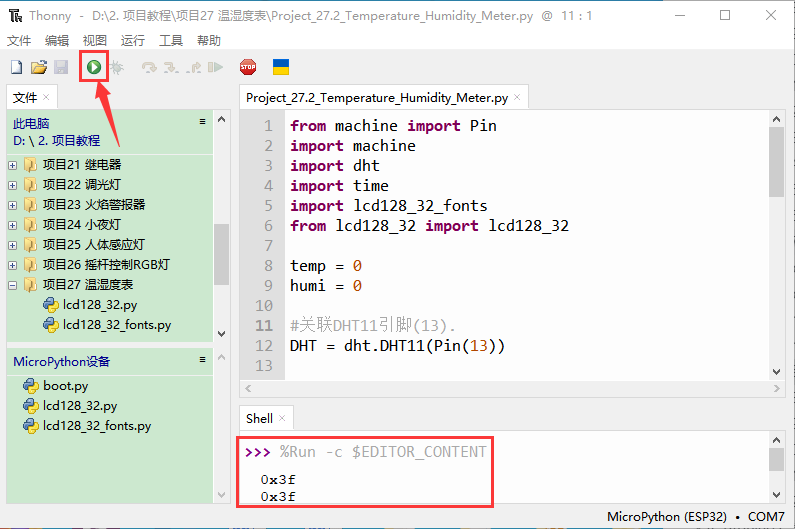Open local lcd128_32_fonts.py under 项目27
Image resolution: width=795 pixels, height=529 pixels.
(x=116, y=325)
